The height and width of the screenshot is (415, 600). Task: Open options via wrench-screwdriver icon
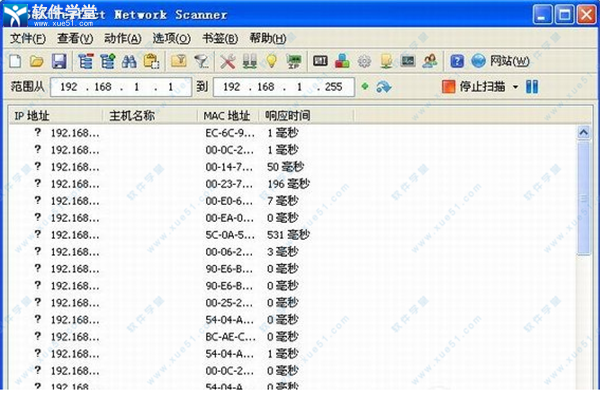pyautogui.click(x=229, y=62)
